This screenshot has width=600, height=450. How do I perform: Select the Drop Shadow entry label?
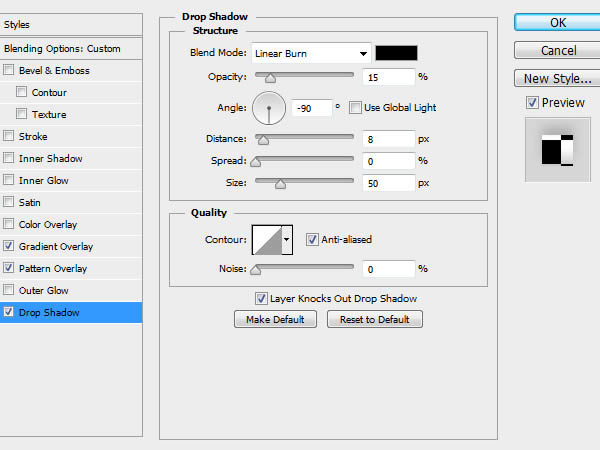[49, 312]
